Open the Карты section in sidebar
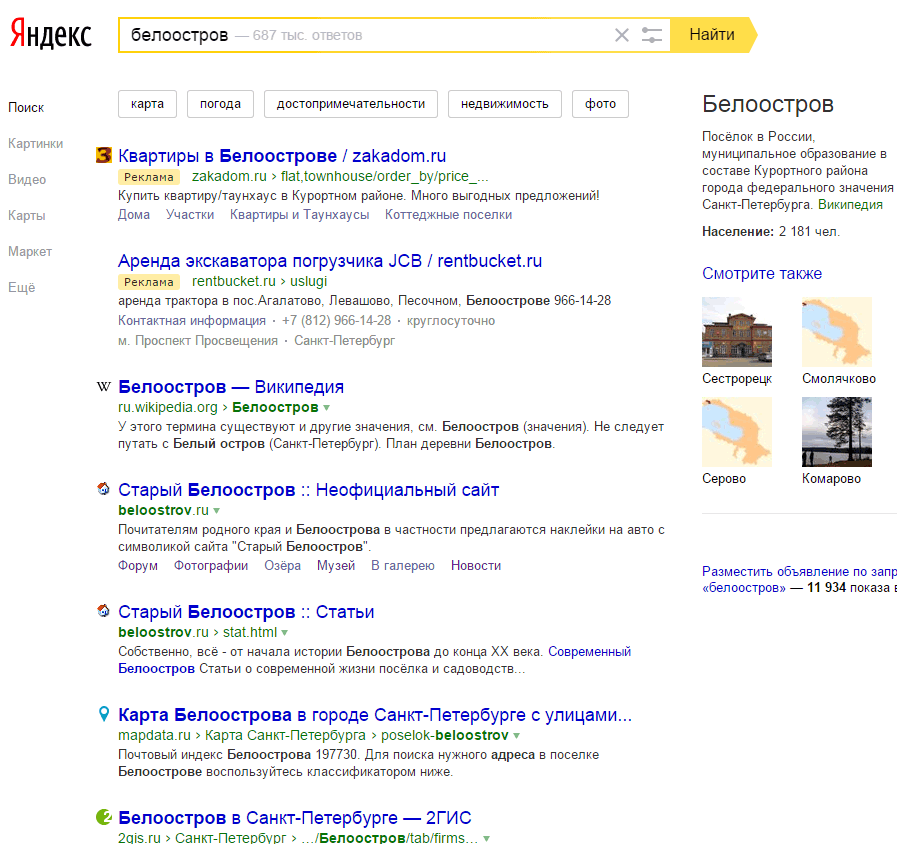The image size is (897, 844). point(27,215)
